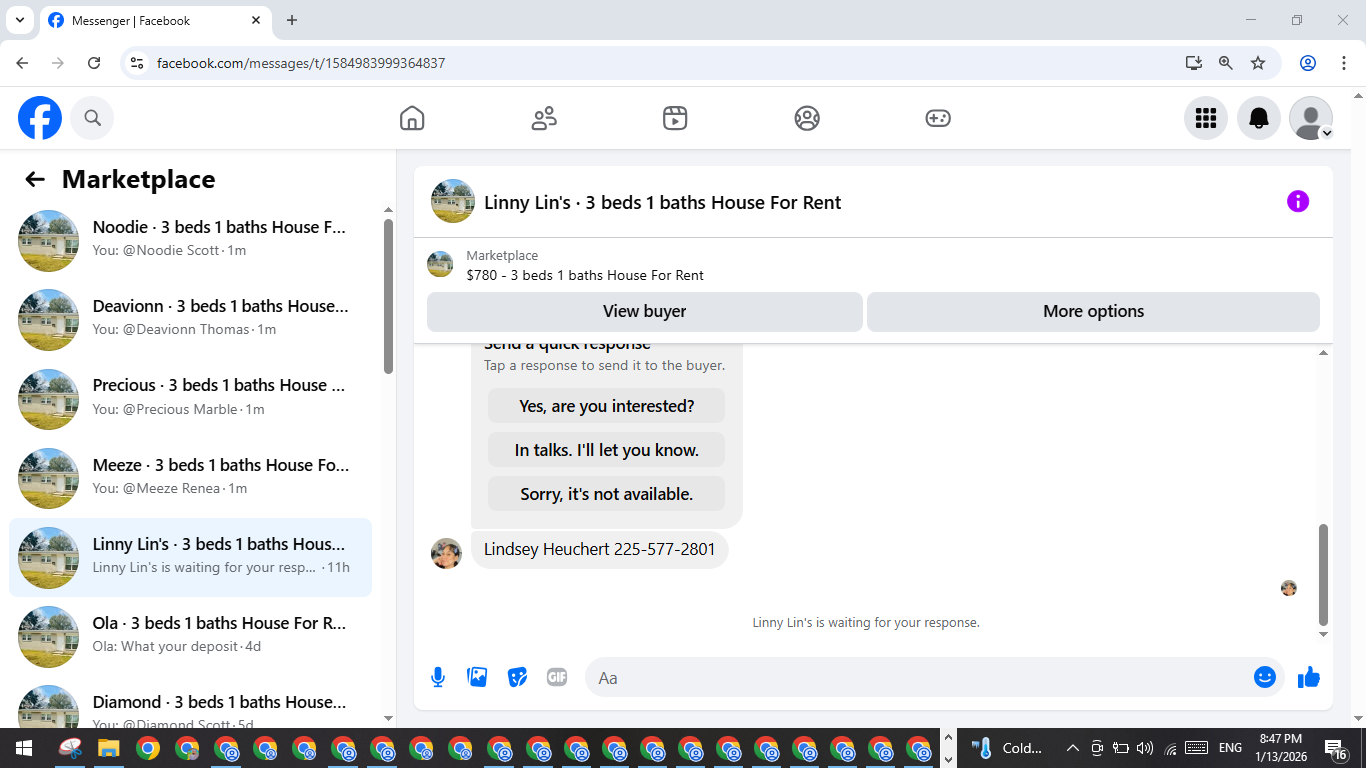The image size is (1366, 768).
Task: Click the chat scroll down arrow
Action: pyautogui.click(x=1324, y=634)
